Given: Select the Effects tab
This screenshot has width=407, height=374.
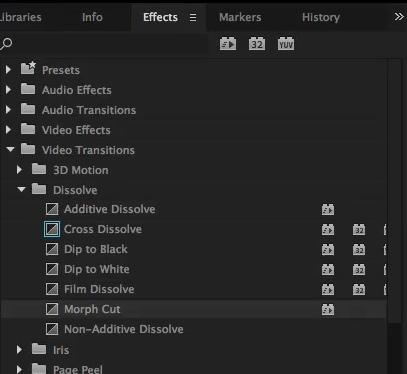Looking at the screenshot, I should [x=160, y=17].
